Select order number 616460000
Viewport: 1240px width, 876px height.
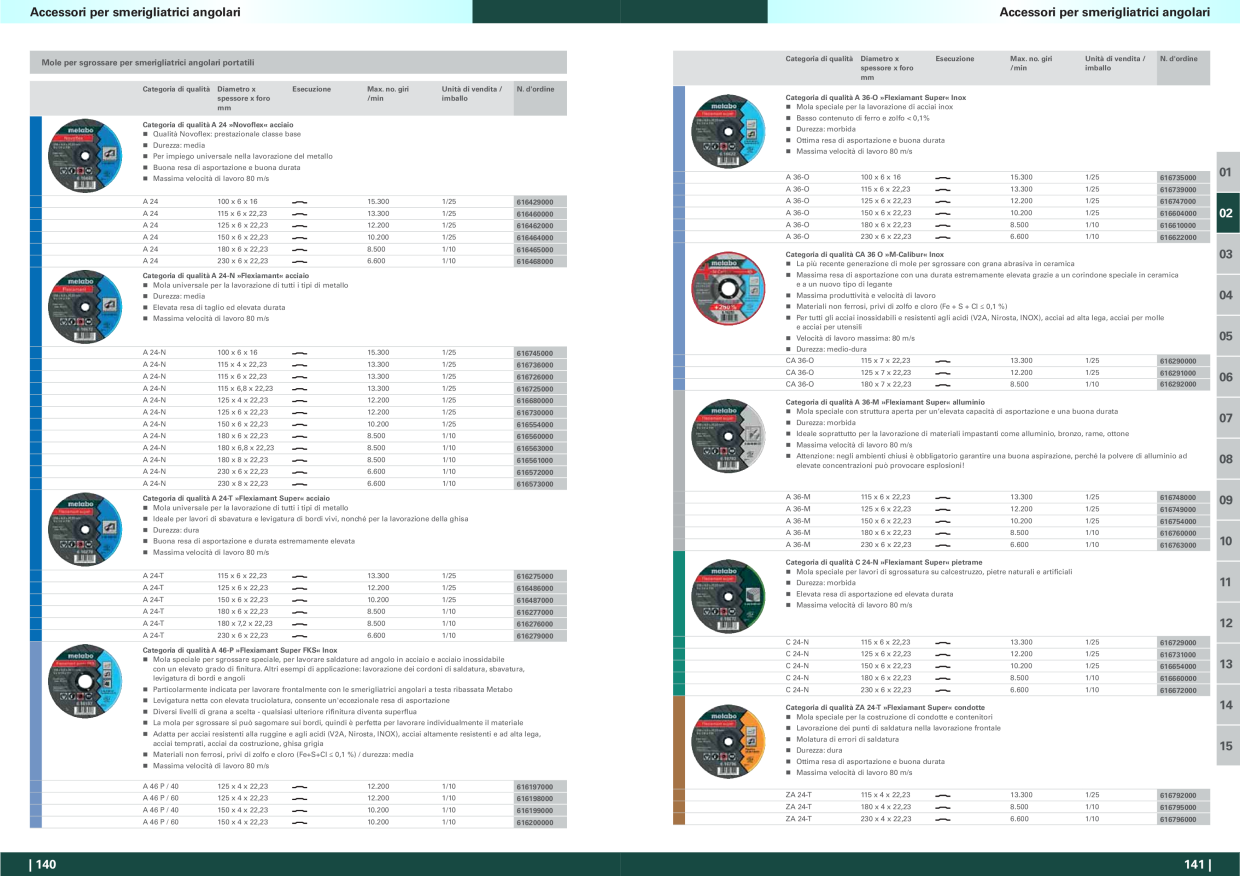(x=534, y=214)
